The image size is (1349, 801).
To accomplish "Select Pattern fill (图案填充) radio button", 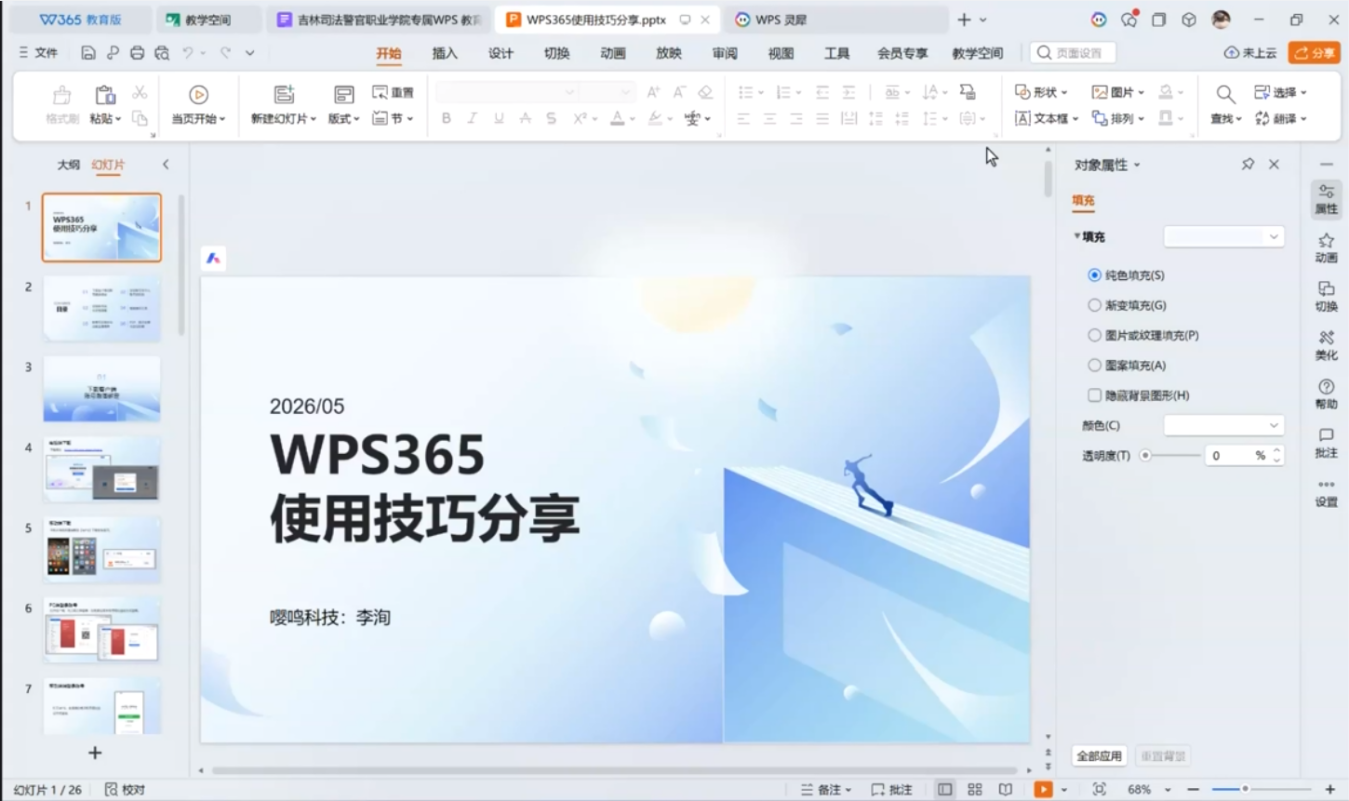I will click(1095, 365).
